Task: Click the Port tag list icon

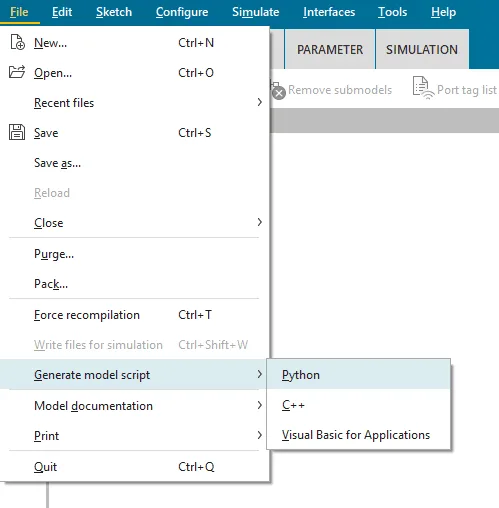Action: point(423,88)
